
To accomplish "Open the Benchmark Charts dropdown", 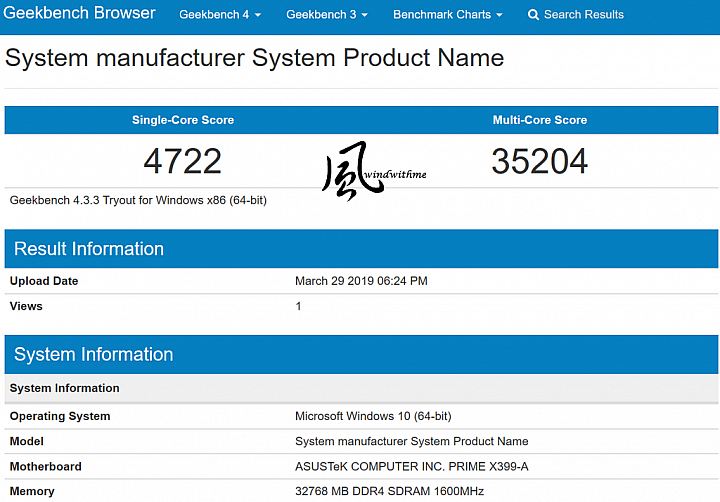I will (448, 15).
